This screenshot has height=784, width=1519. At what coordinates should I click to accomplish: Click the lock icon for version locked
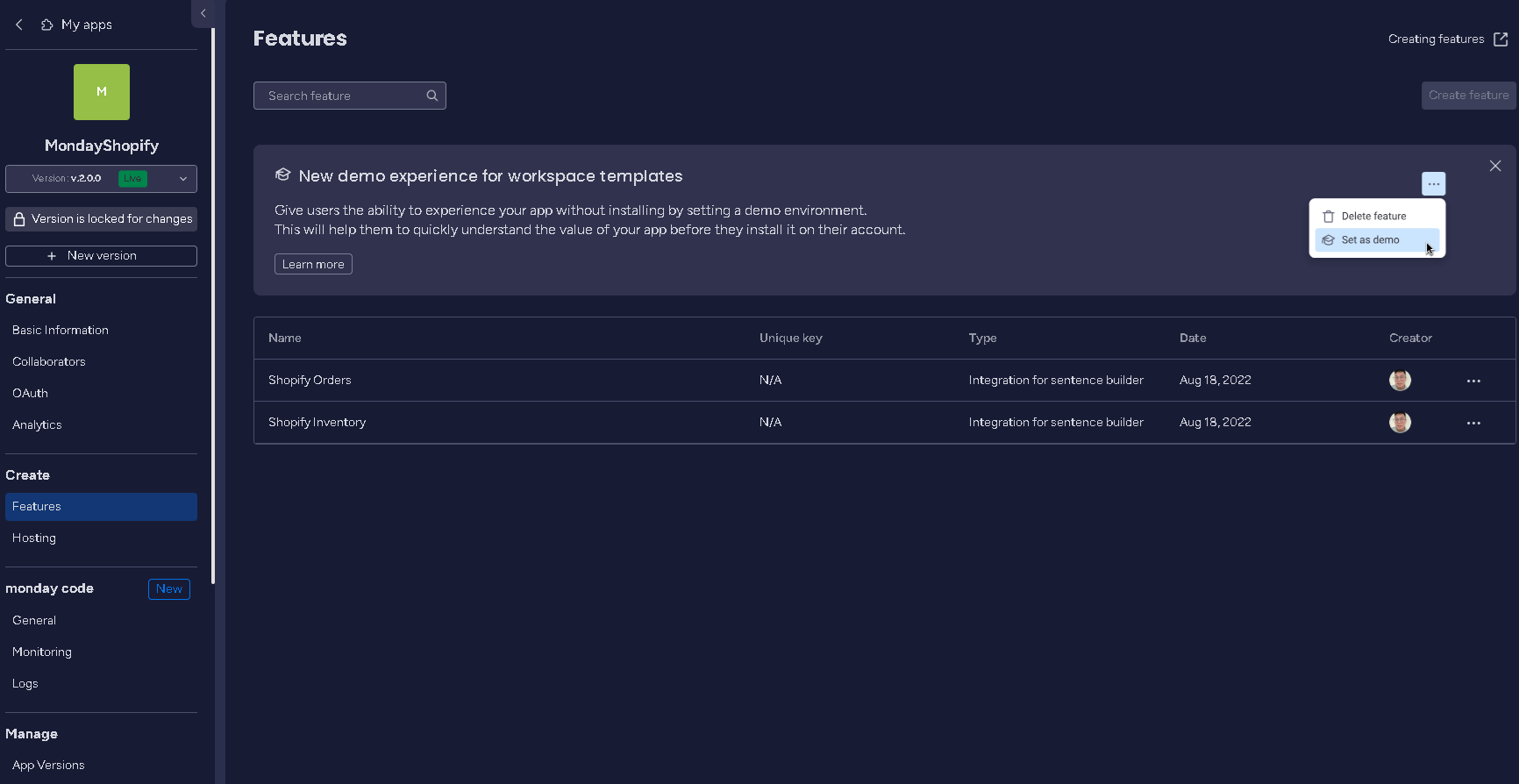[x=19, y=219]
